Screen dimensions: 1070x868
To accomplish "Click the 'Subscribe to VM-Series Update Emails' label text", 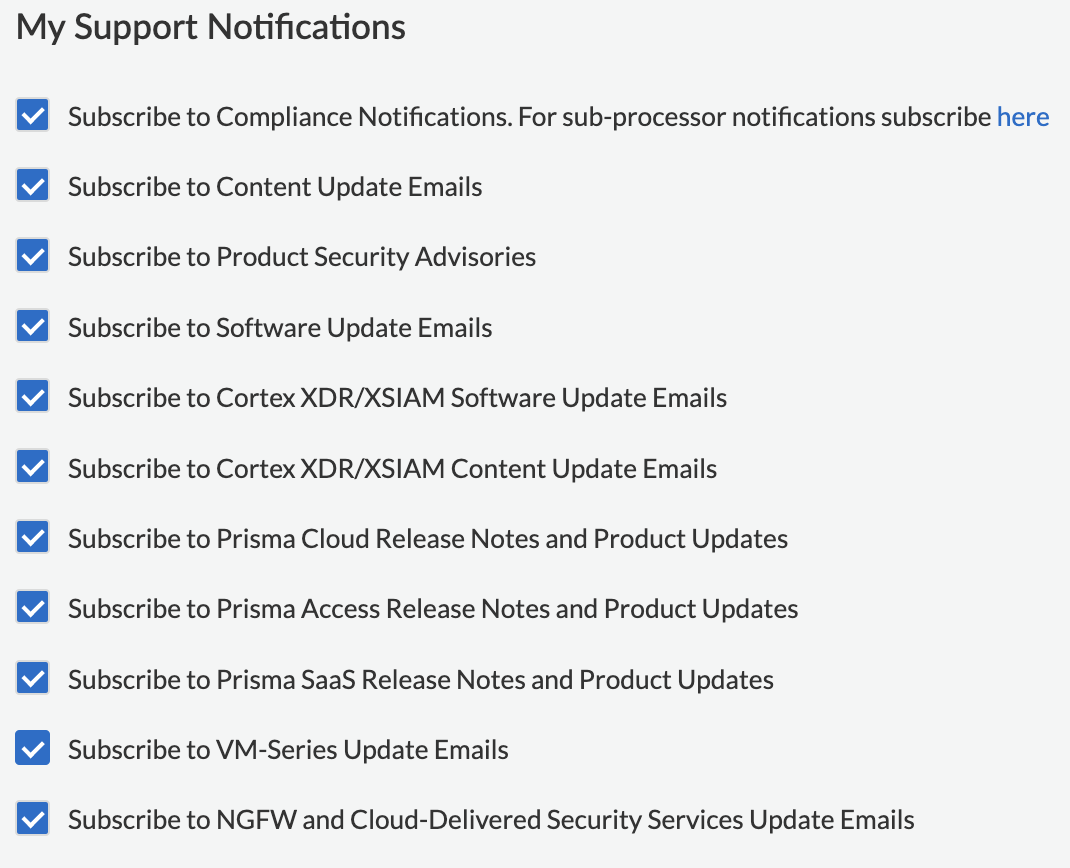I will (x=288, y=750).
